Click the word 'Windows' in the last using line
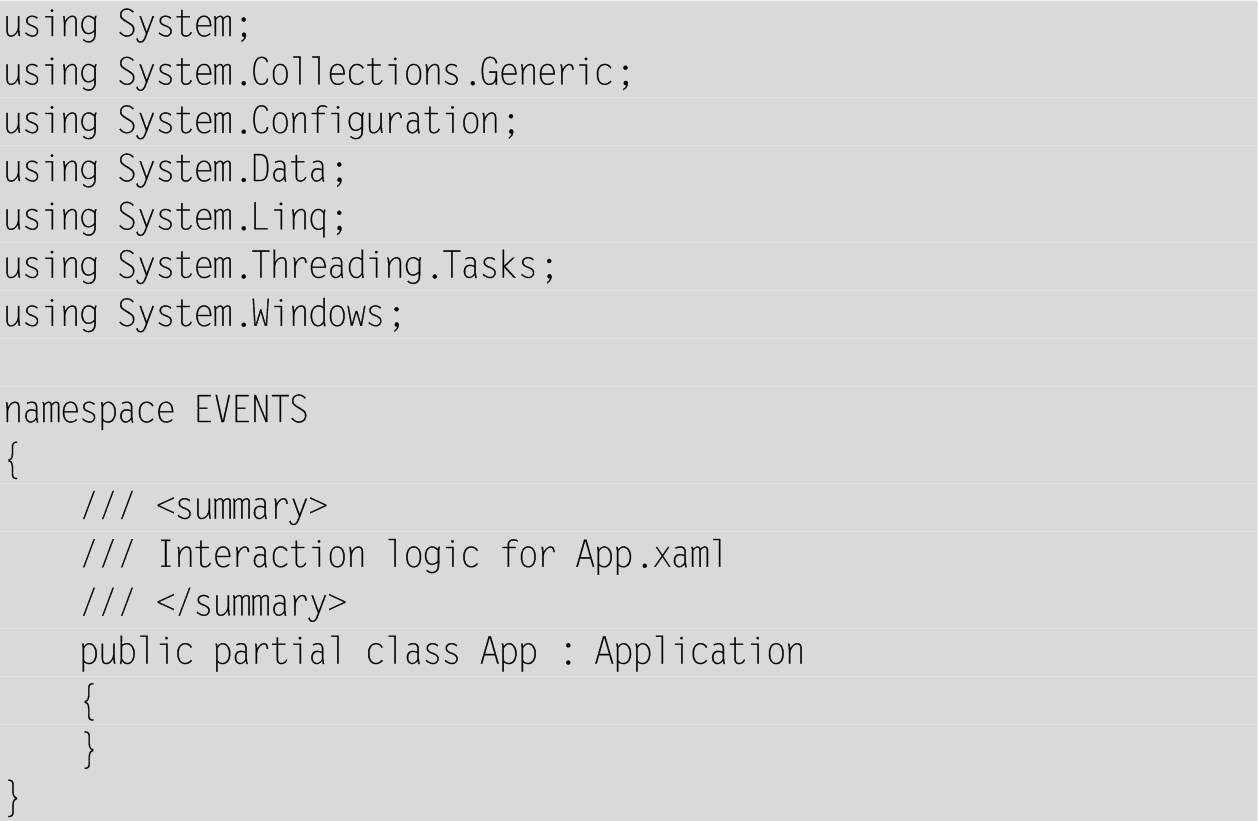Screen dimensions: 1259x821 coord(317,315)
